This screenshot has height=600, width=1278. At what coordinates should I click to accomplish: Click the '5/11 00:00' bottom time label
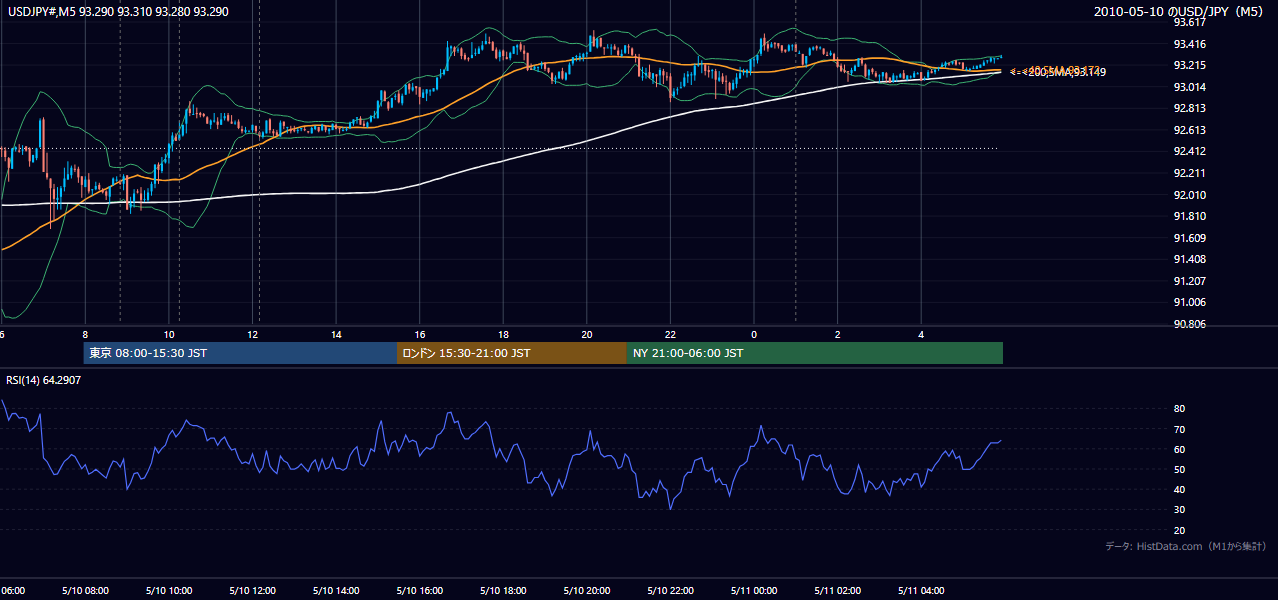(x=754, y=590)
